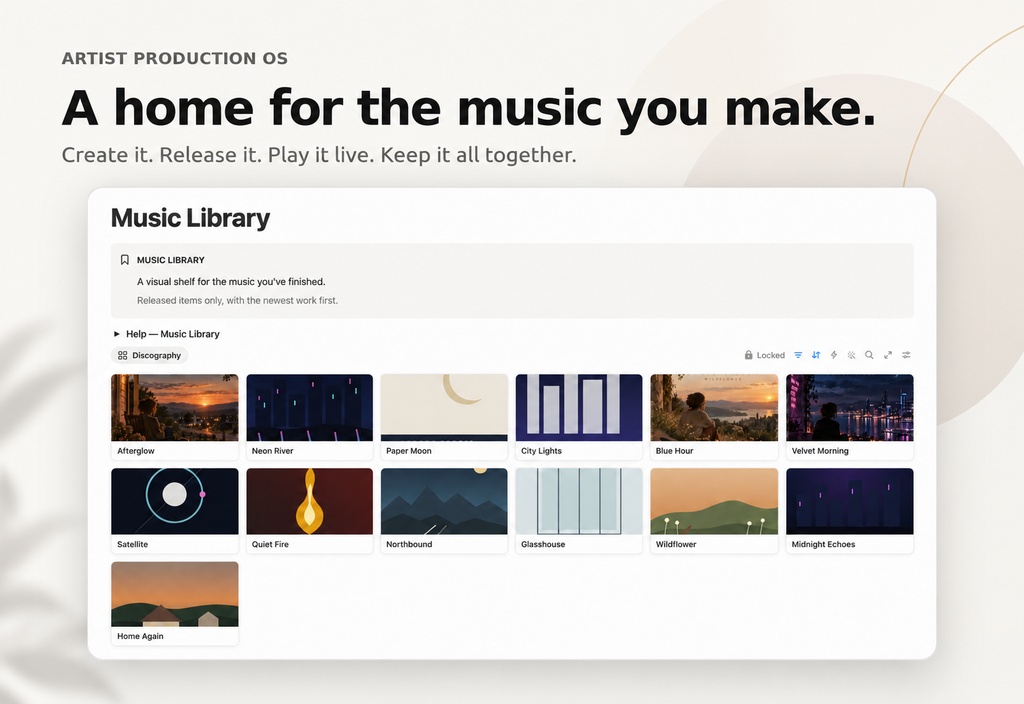Click the sparkle AI icon in toolbar
Image resolution: width=1024 pixels, height=704 pixels.
pyautogui.click(x=852, y=355)
